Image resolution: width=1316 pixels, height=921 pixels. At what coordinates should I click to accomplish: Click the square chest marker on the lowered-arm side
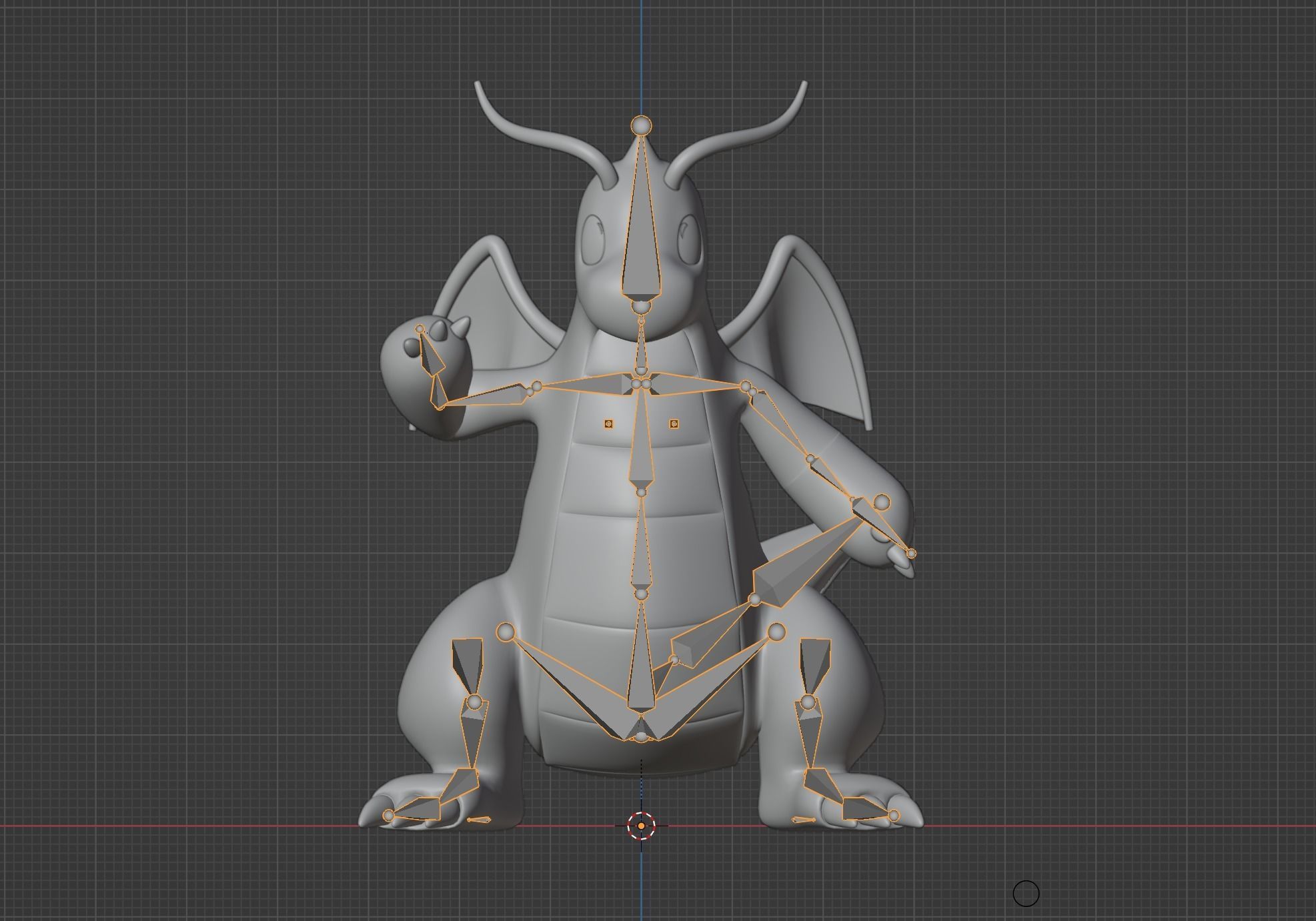[x=674, y=423]
